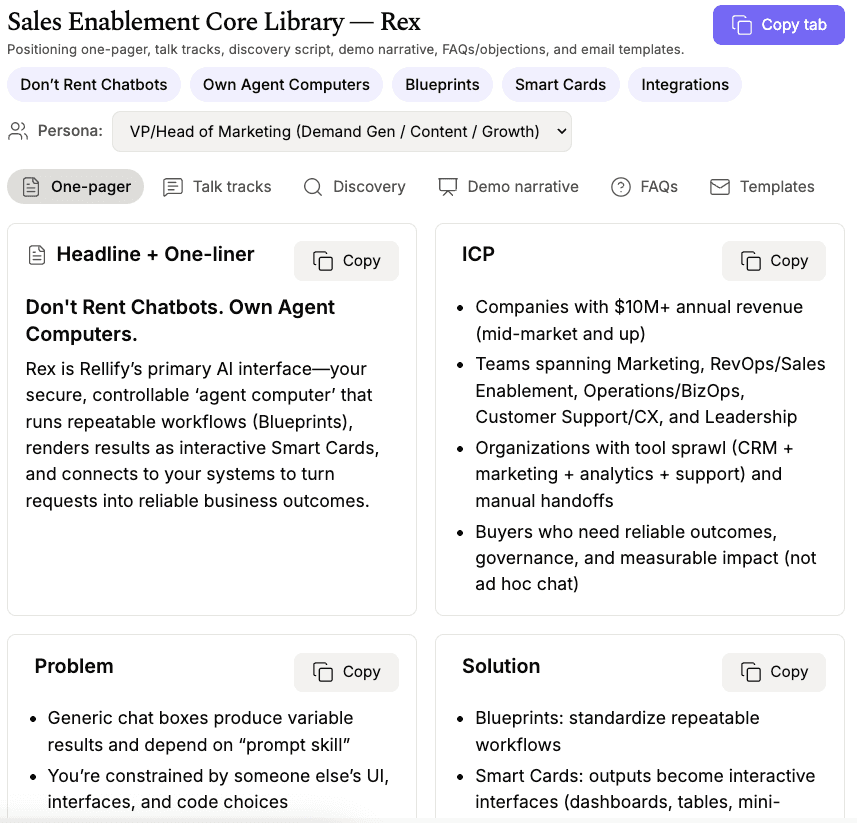Click the subtitle Positioning one-pager, talk tracks description

(x=345, y=50)
